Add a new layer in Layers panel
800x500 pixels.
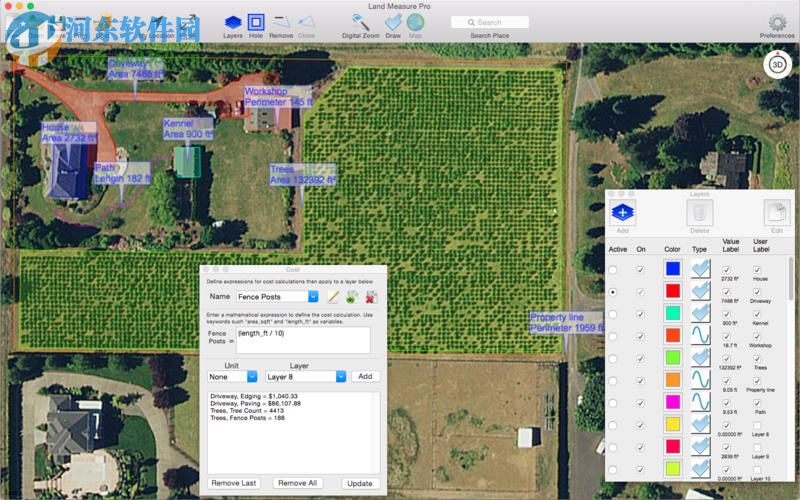pyautogui.click(x=622, y=212)
